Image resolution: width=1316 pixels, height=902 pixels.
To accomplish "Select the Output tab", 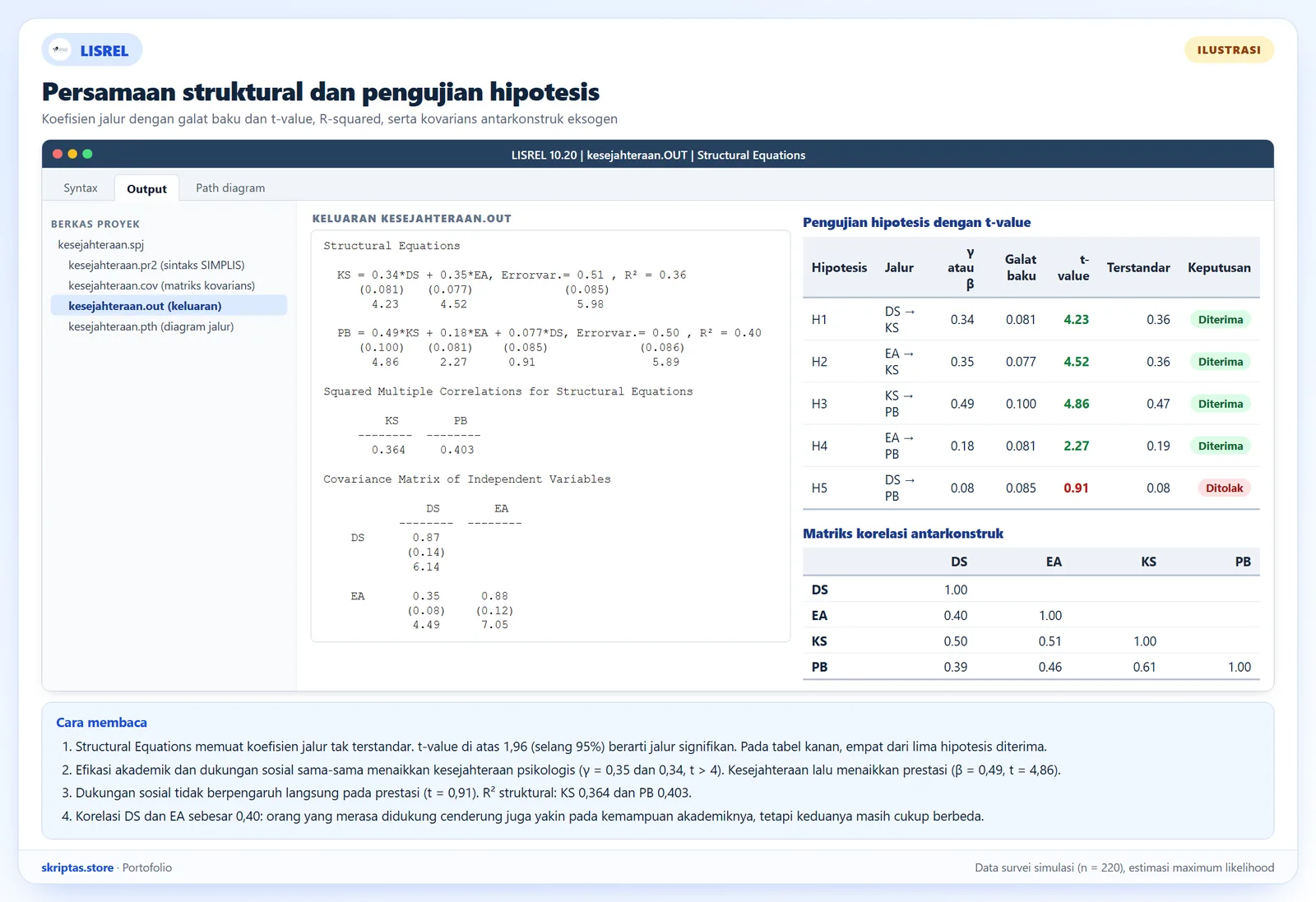I will (x=146, y=188).
